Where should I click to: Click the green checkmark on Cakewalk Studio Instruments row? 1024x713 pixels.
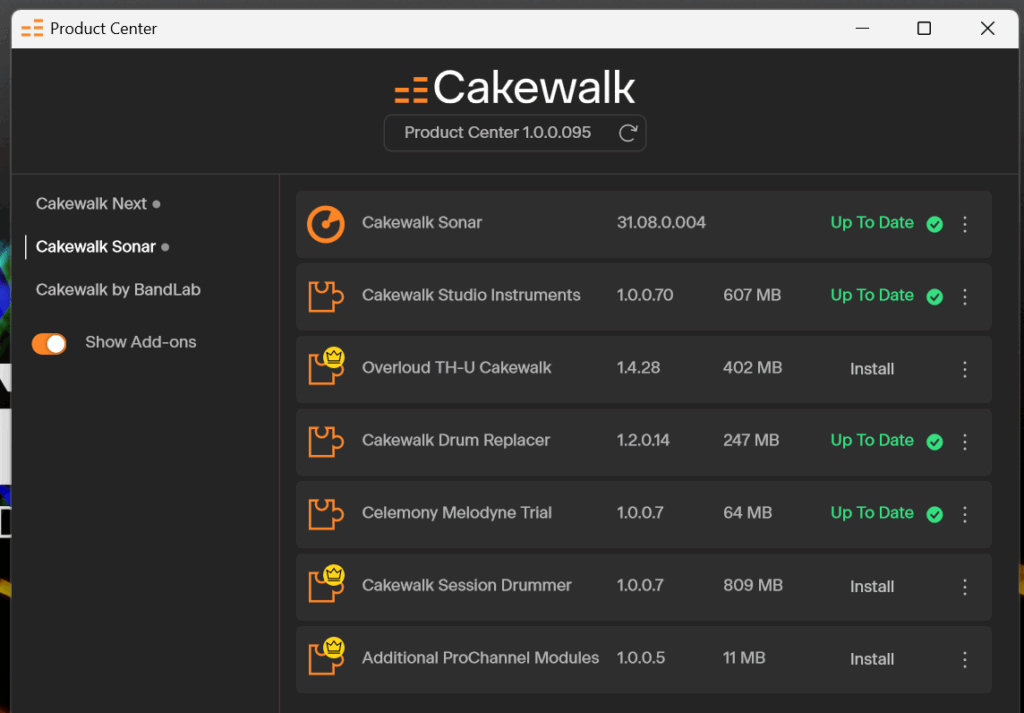point(935,297)
